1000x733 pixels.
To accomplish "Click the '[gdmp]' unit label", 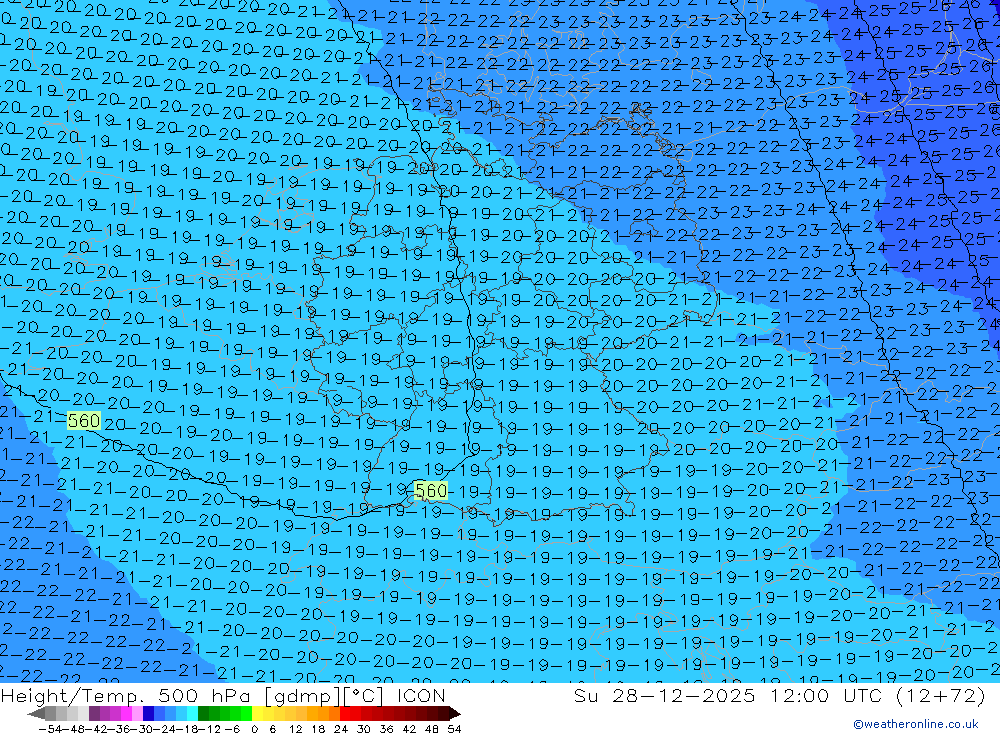I will 302,695.
